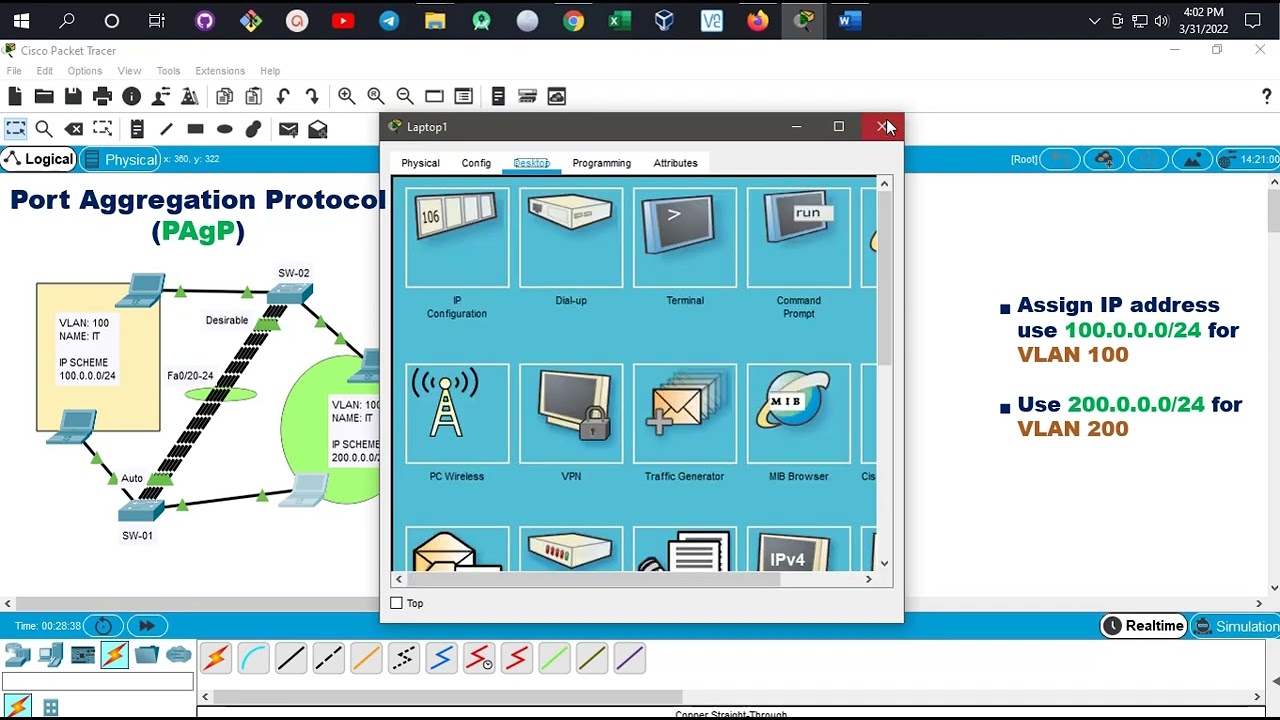Open the Tools menu

168,71
